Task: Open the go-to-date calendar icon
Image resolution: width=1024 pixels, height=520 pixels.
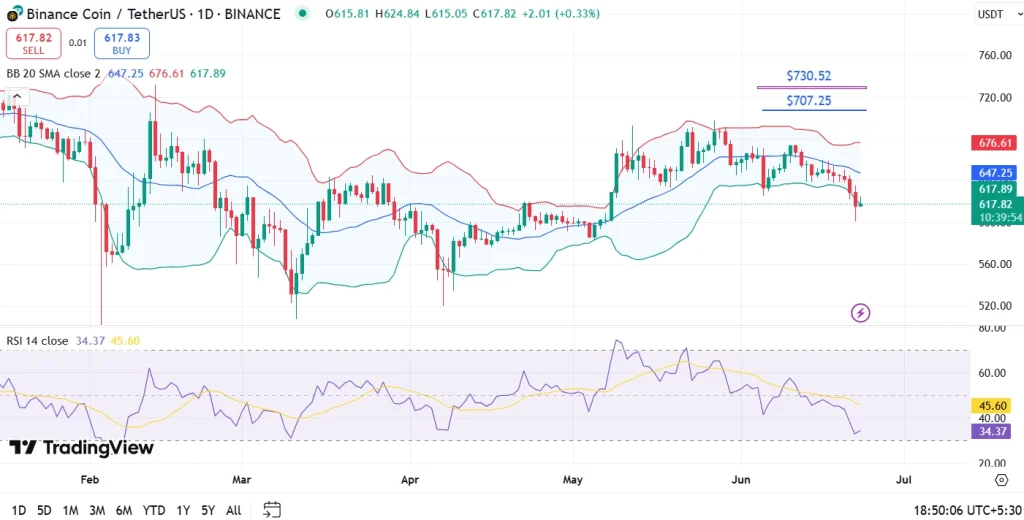Action: pos(272,510)
